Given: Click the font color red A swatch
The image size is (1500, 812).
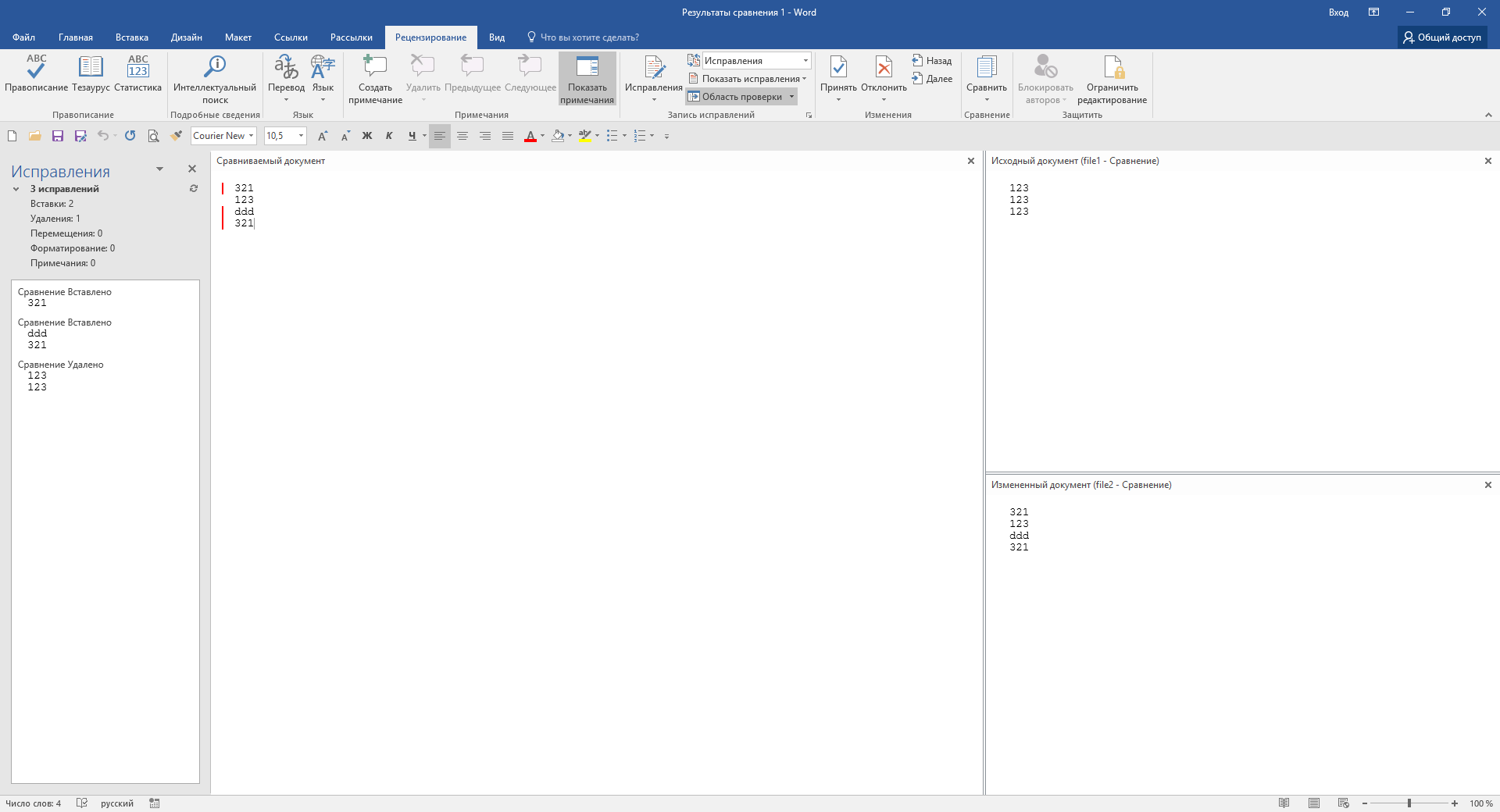Looking at the screenshot, I should [x=530, y=136].
